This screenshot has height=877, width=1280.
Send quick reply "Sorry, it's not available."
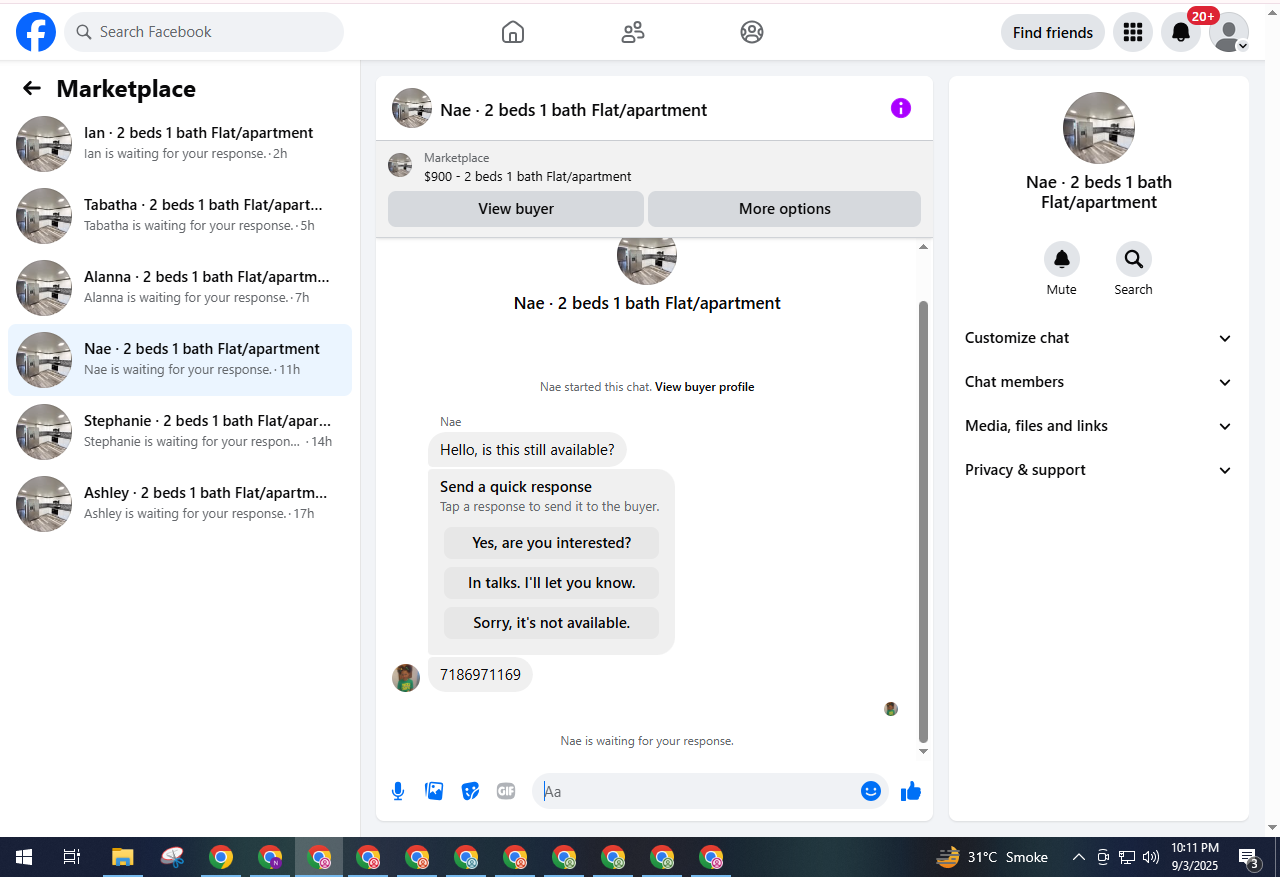pyautogui.click(x=552, y=623)
